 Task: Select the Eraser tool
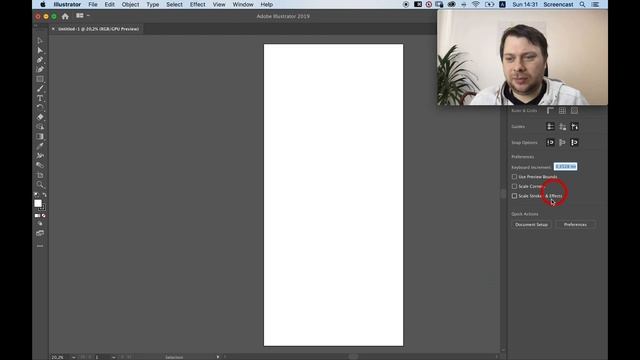tap(40, 117)
